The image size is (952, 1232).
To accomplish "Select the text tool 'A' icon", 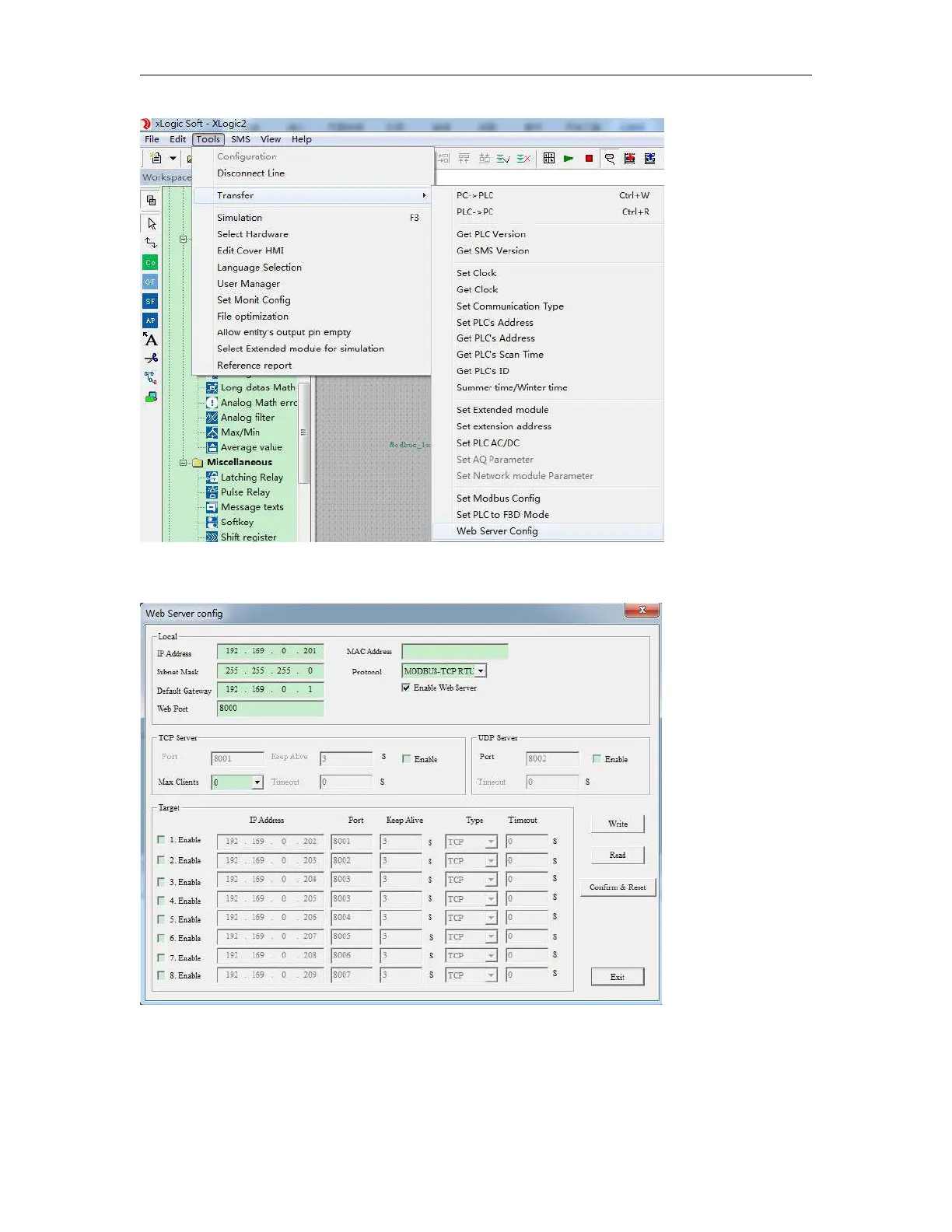I will pyautogui.click(x=151, y=340).
